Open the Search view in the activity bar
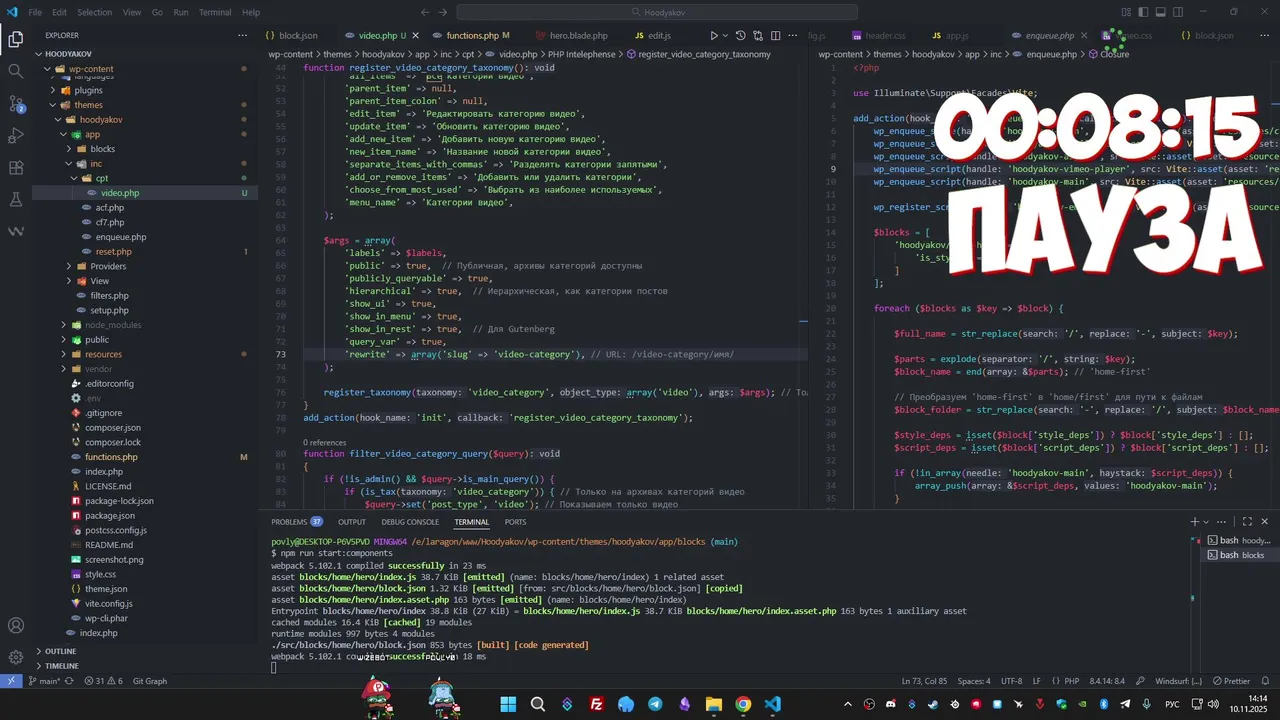This screenshot has height=720, width=1280. pyautogui.click(x=16, y=72)
